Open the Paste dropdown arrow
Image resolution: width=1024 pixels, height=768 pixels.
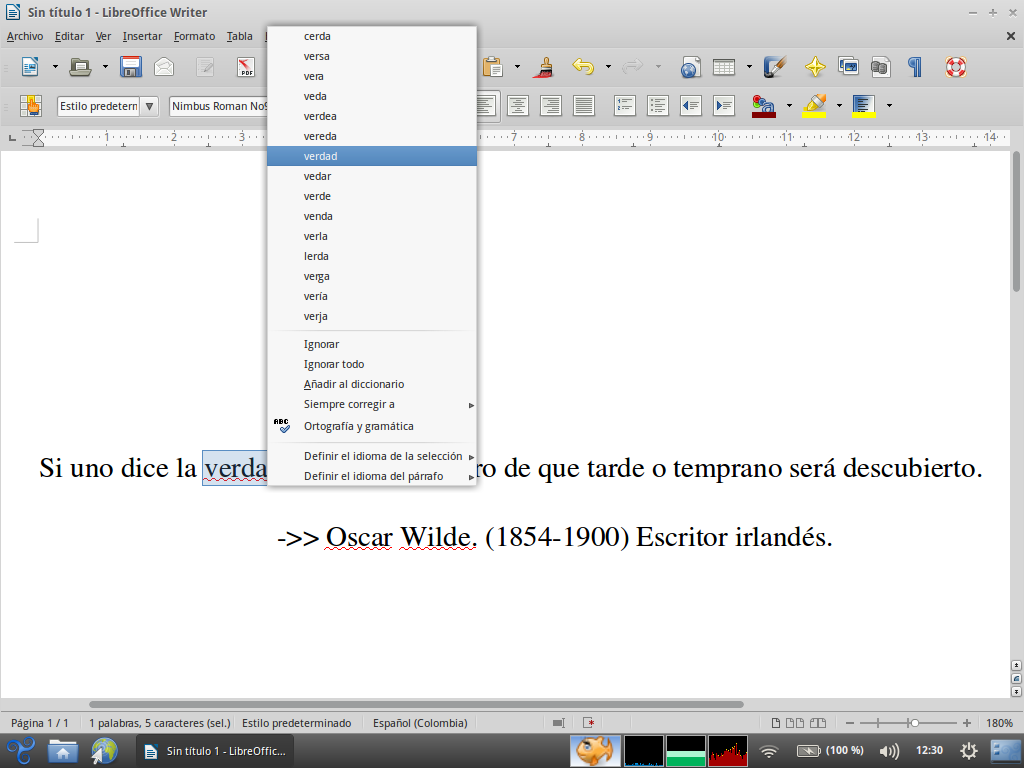coord(517,67)
